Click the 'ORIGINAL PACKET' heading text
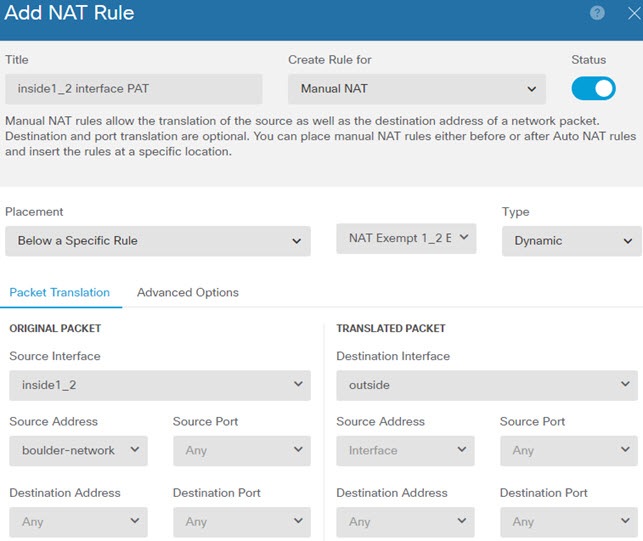643x541 pixels. tap(55, 329)
